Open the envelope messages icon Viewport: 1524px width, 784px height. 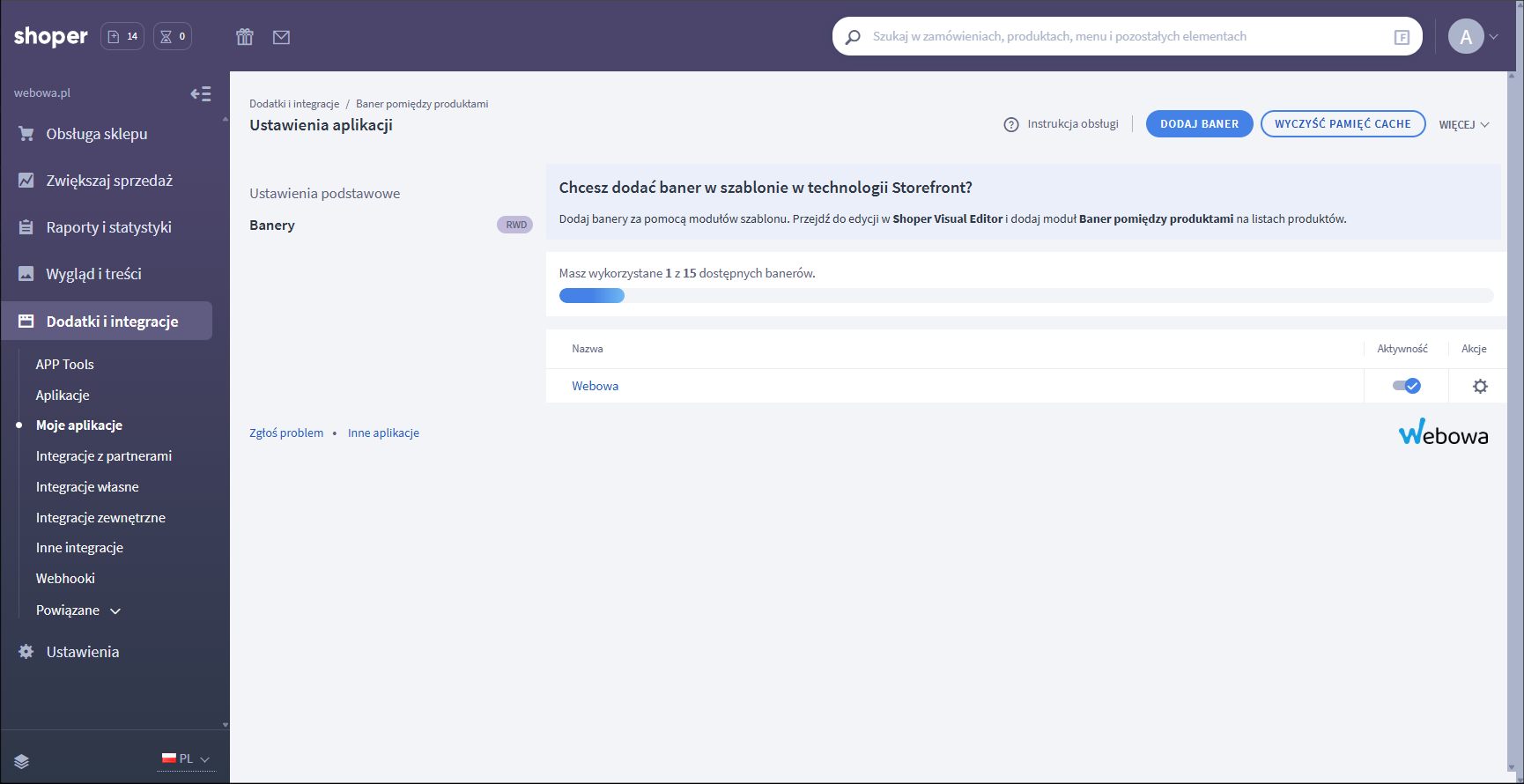pyautogui.click(x=281, y=37)
